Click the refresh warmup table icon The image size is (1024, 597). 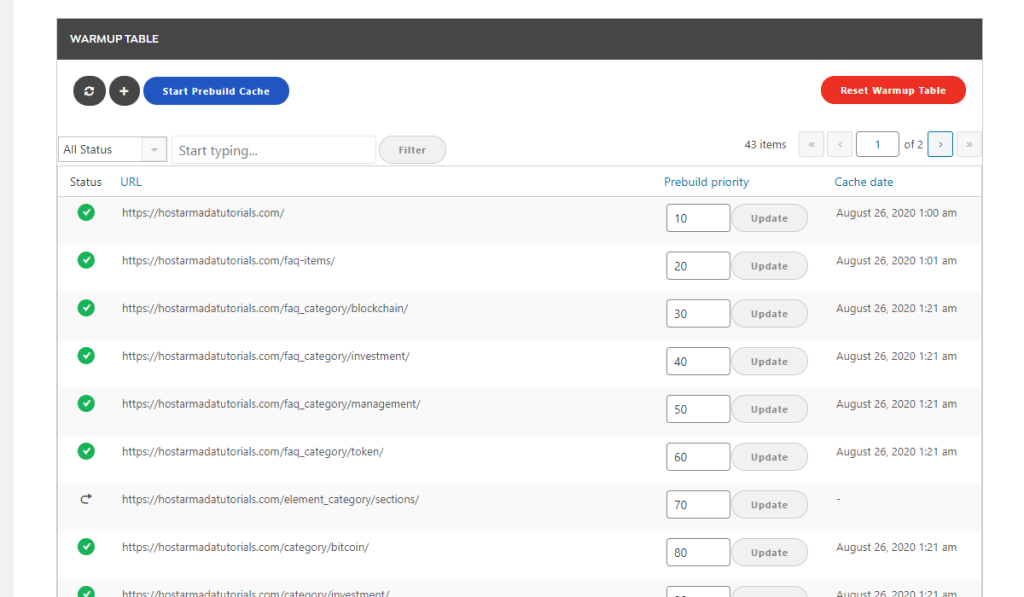(89, 91)
